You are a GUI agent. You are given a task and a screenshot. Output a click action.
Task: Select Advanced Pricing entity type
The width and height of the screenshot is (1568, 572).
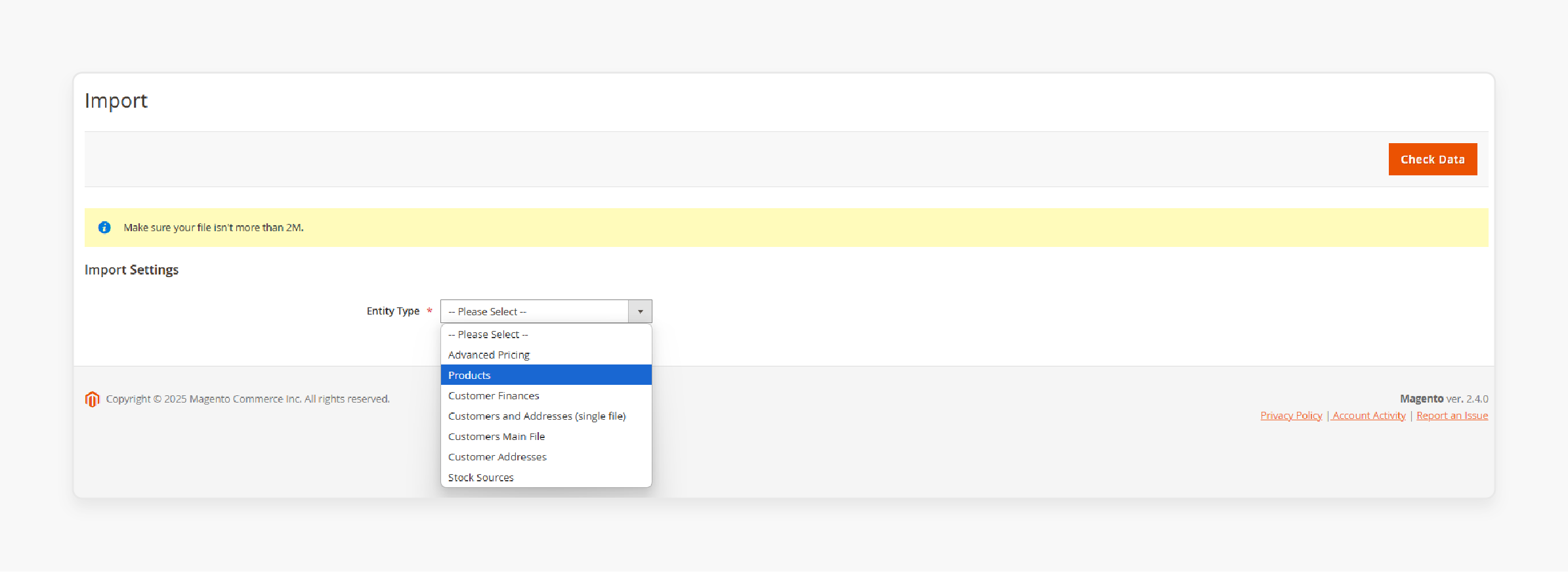[546, 355]
